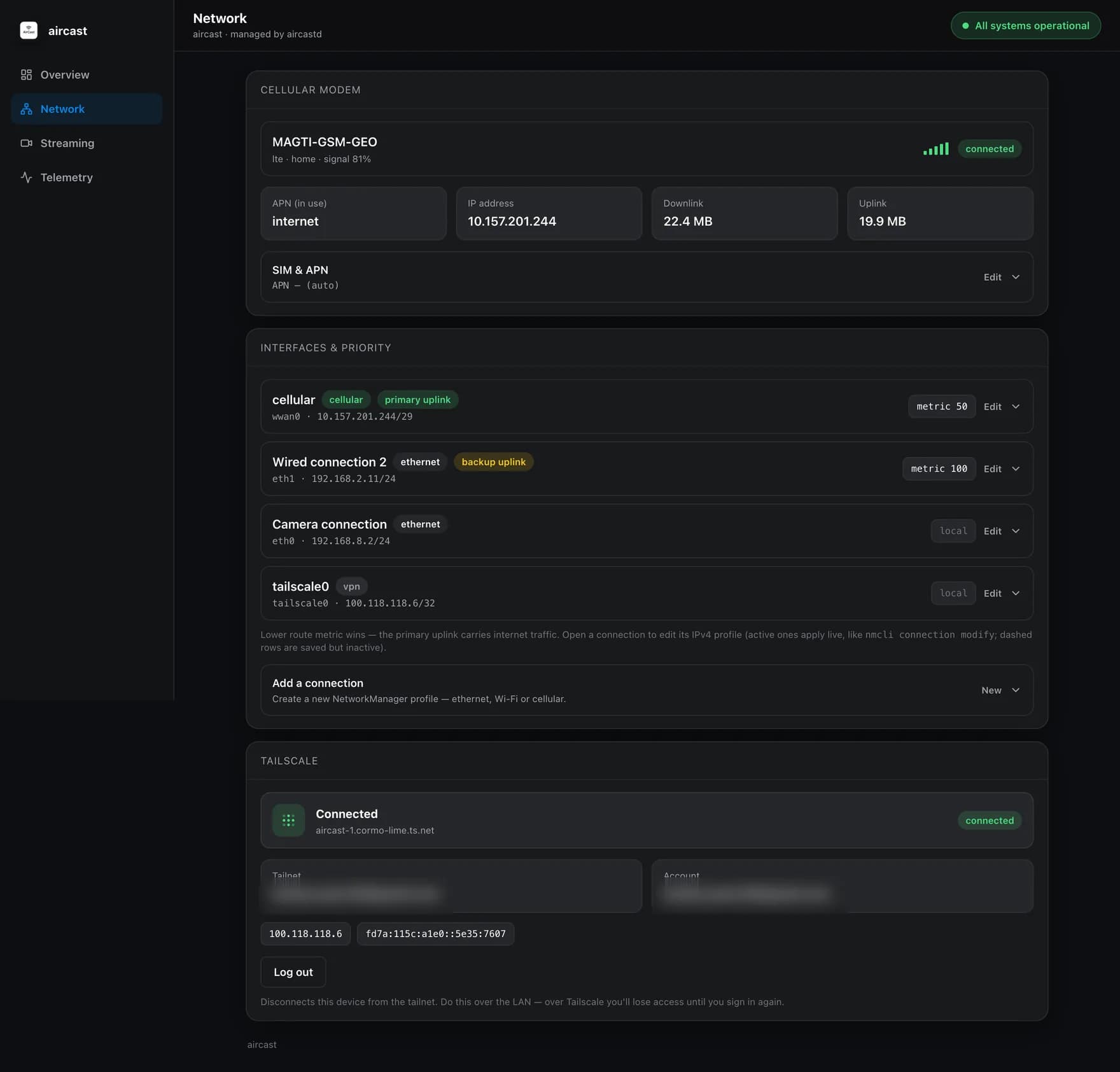This screenshot has width=1120, height=1072.
Task: Click the Downlink 22.4 MB value
Action: (688, 222)
